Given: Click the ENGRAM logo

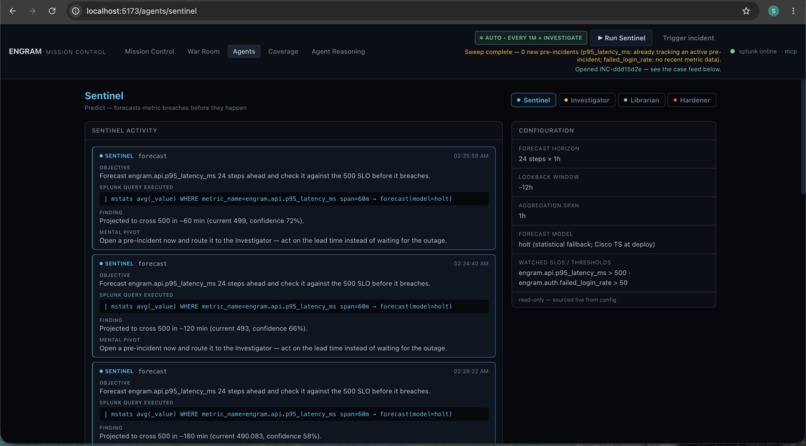Looking at the screenshot, I should [x=25, y=51].
